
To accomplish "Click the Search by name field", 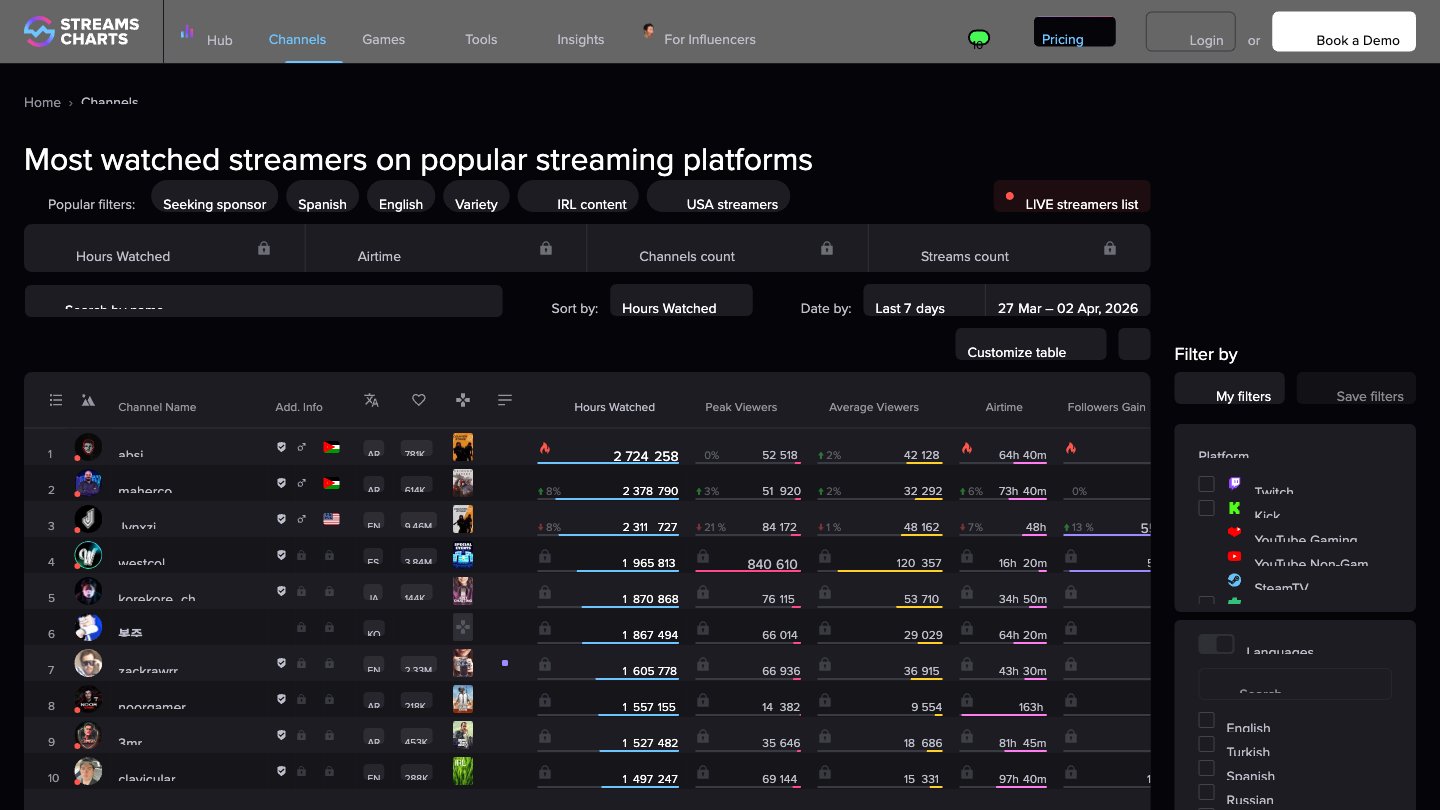I will [263, 301].
